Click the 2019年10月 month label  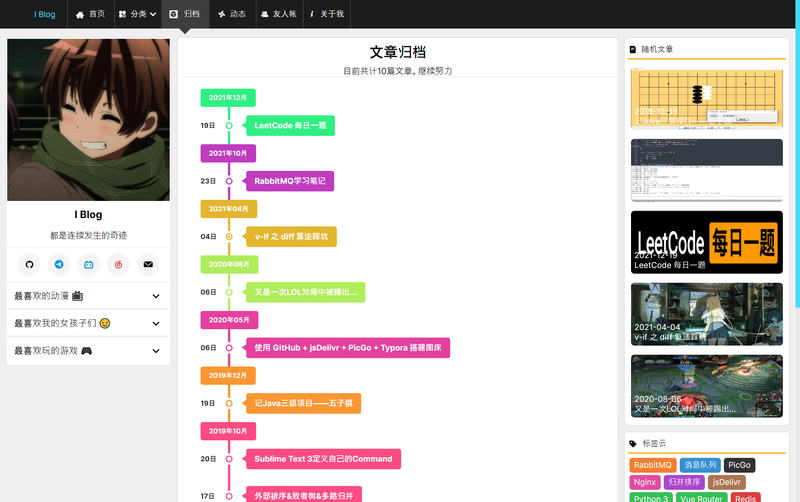pyautogui.click(x=228, y=431)
